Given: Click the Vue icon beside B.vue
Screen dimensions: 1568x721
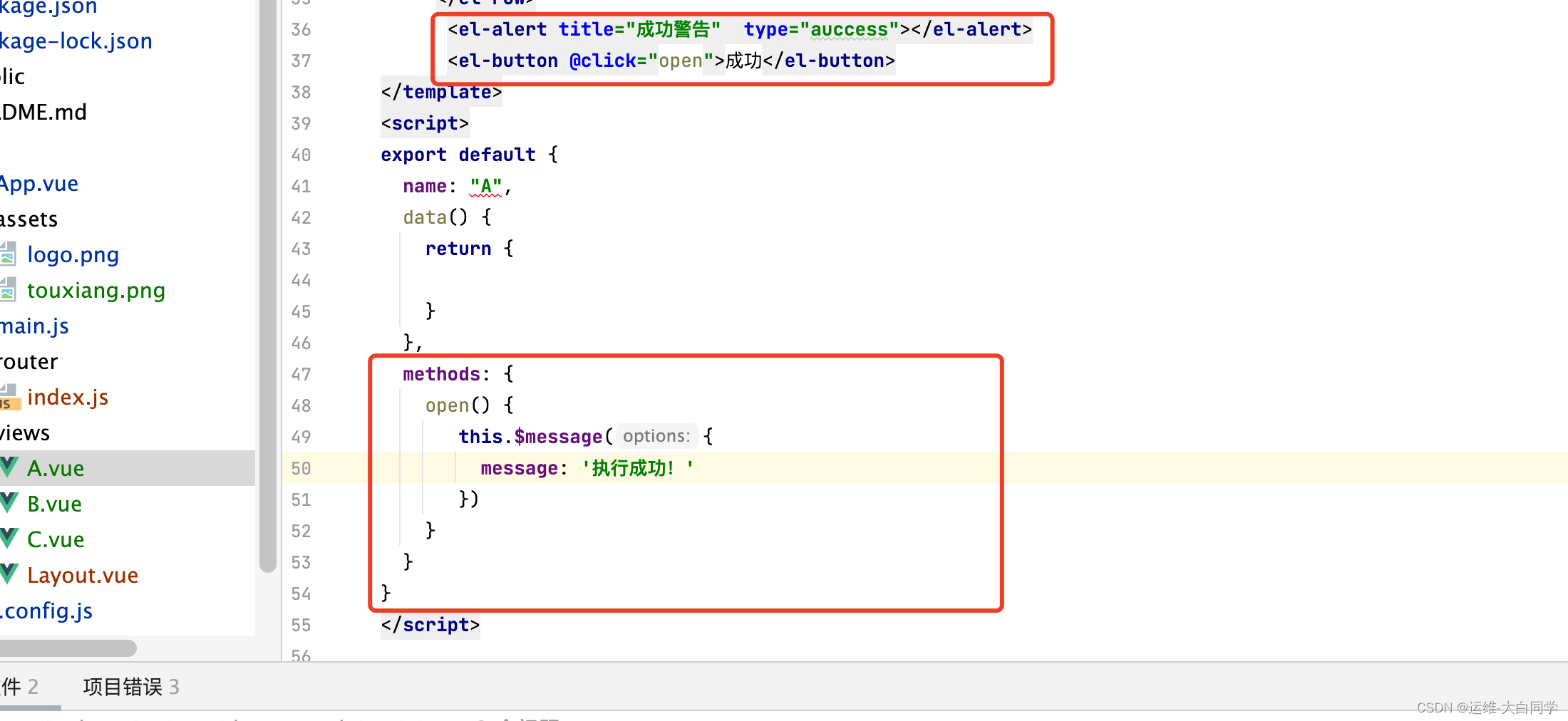Looking at the screenshot, I should [9, 503].
